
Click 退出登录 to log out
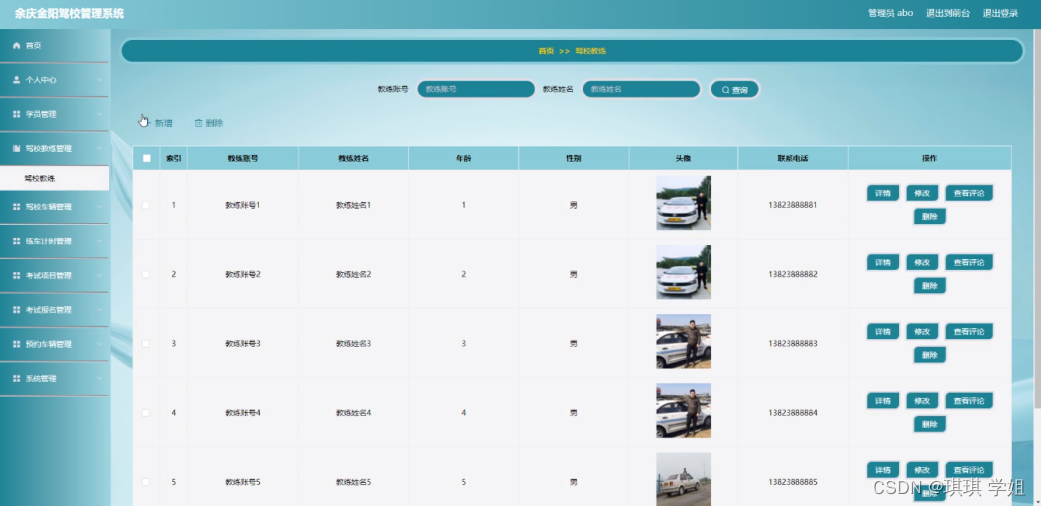coord(1000,13)
